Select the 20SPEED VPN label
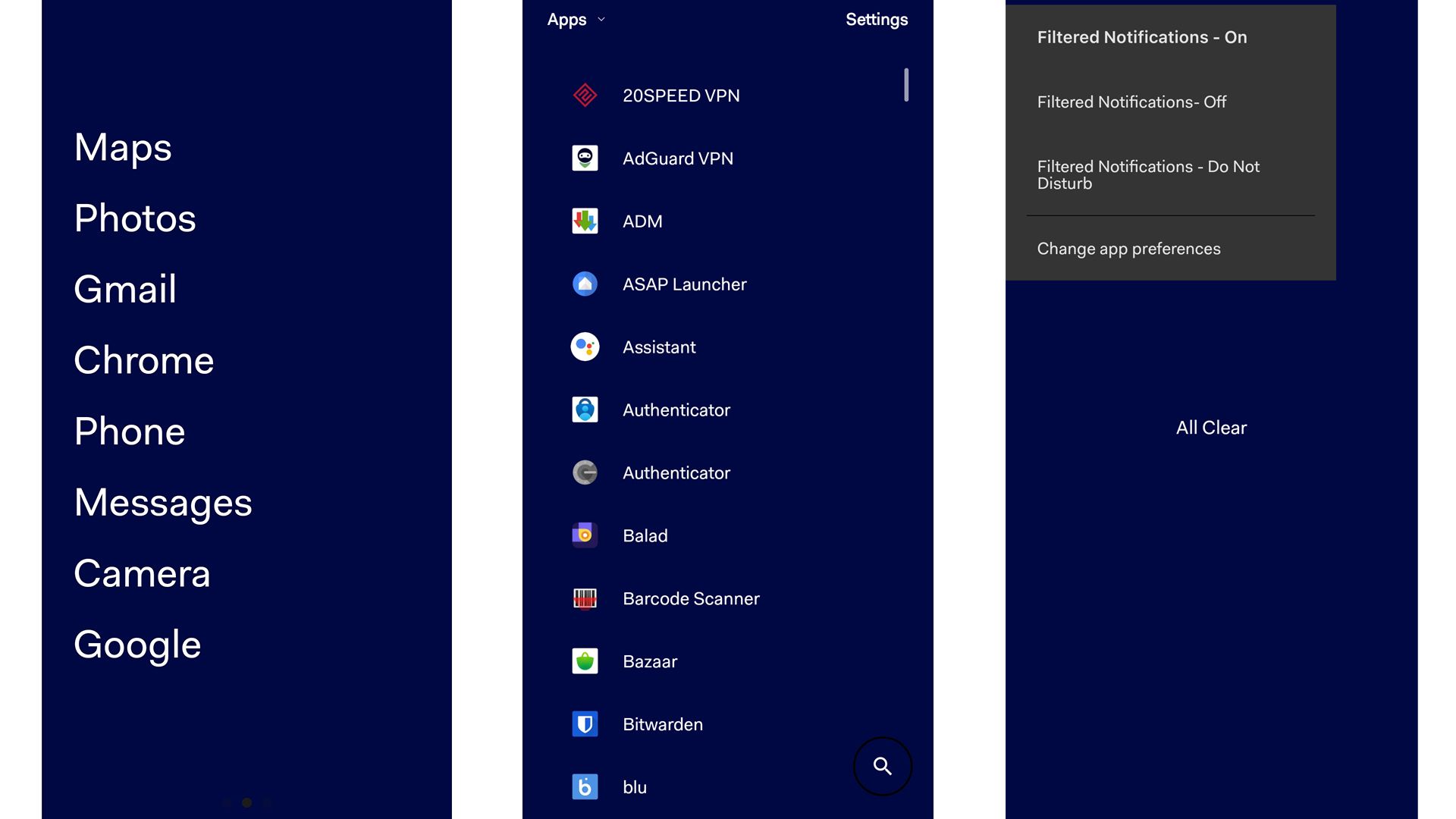 point(681,96)
